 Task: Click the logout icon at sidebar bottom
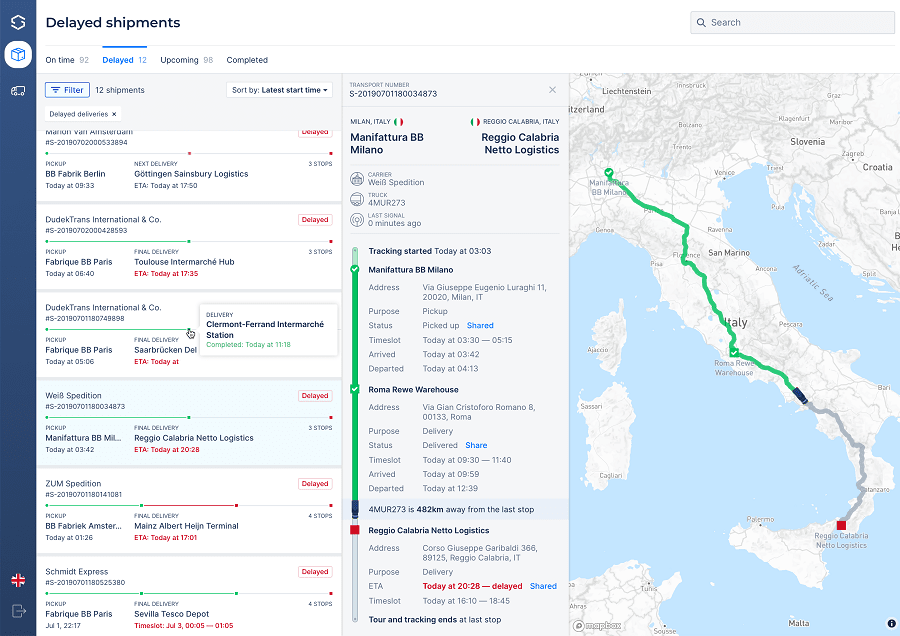tap(17, 608)
